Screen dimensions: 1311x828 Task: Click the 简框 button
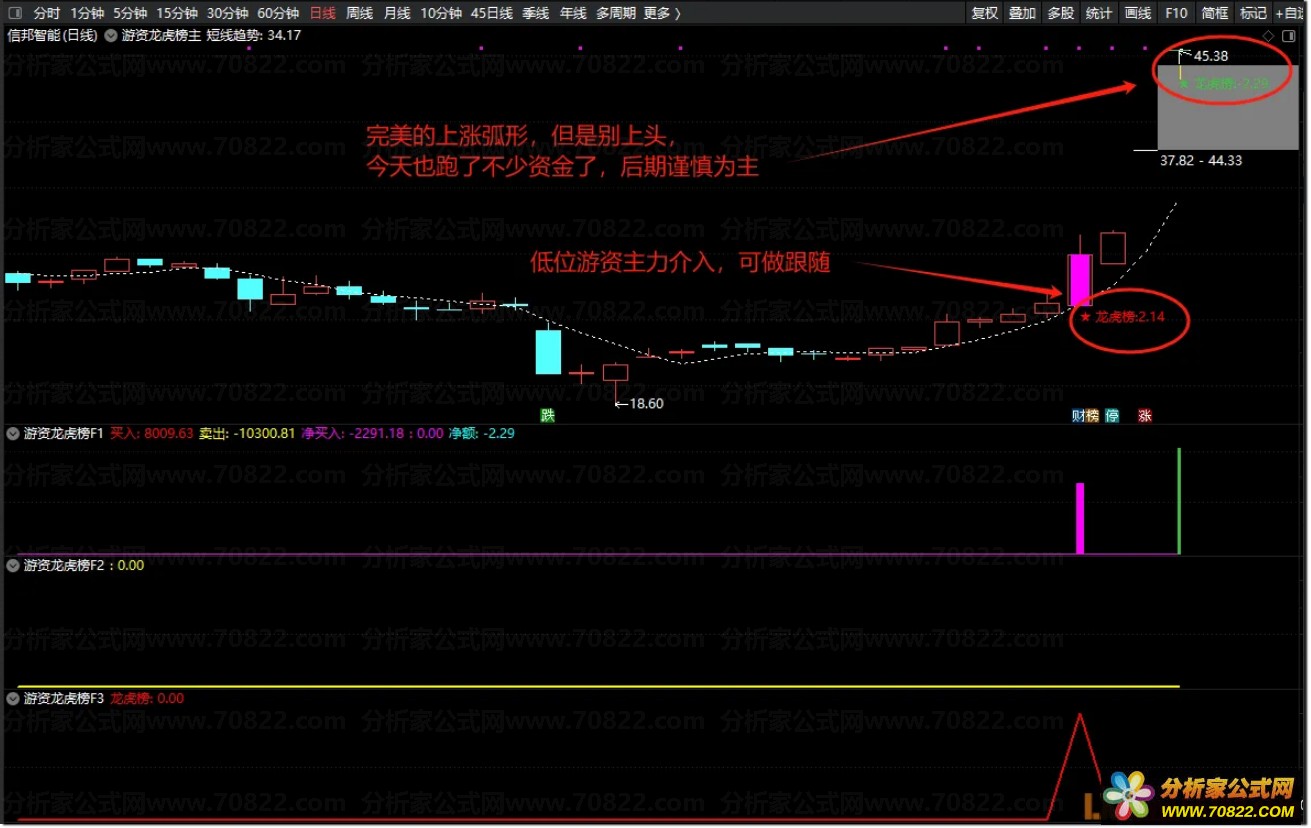pos(1215,13)
